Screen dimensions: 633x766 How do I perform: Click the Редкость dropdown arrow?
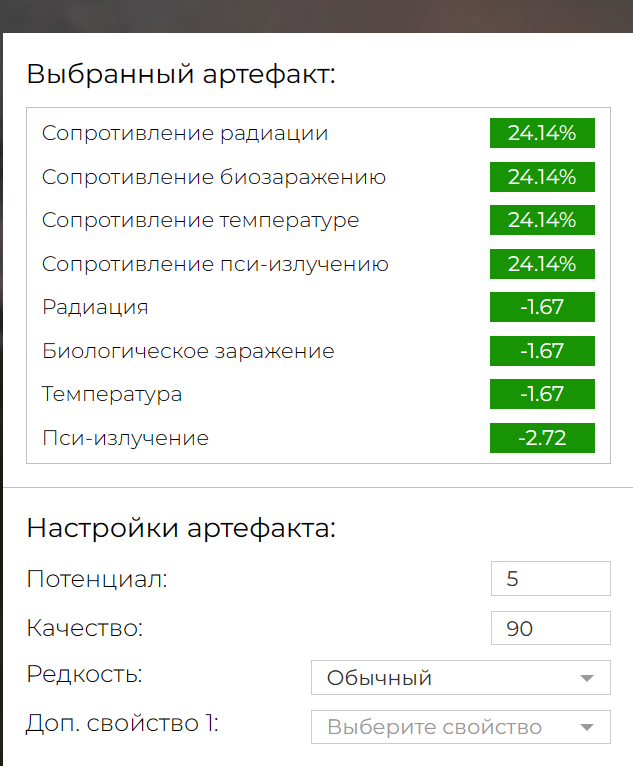tap(587, 678)
